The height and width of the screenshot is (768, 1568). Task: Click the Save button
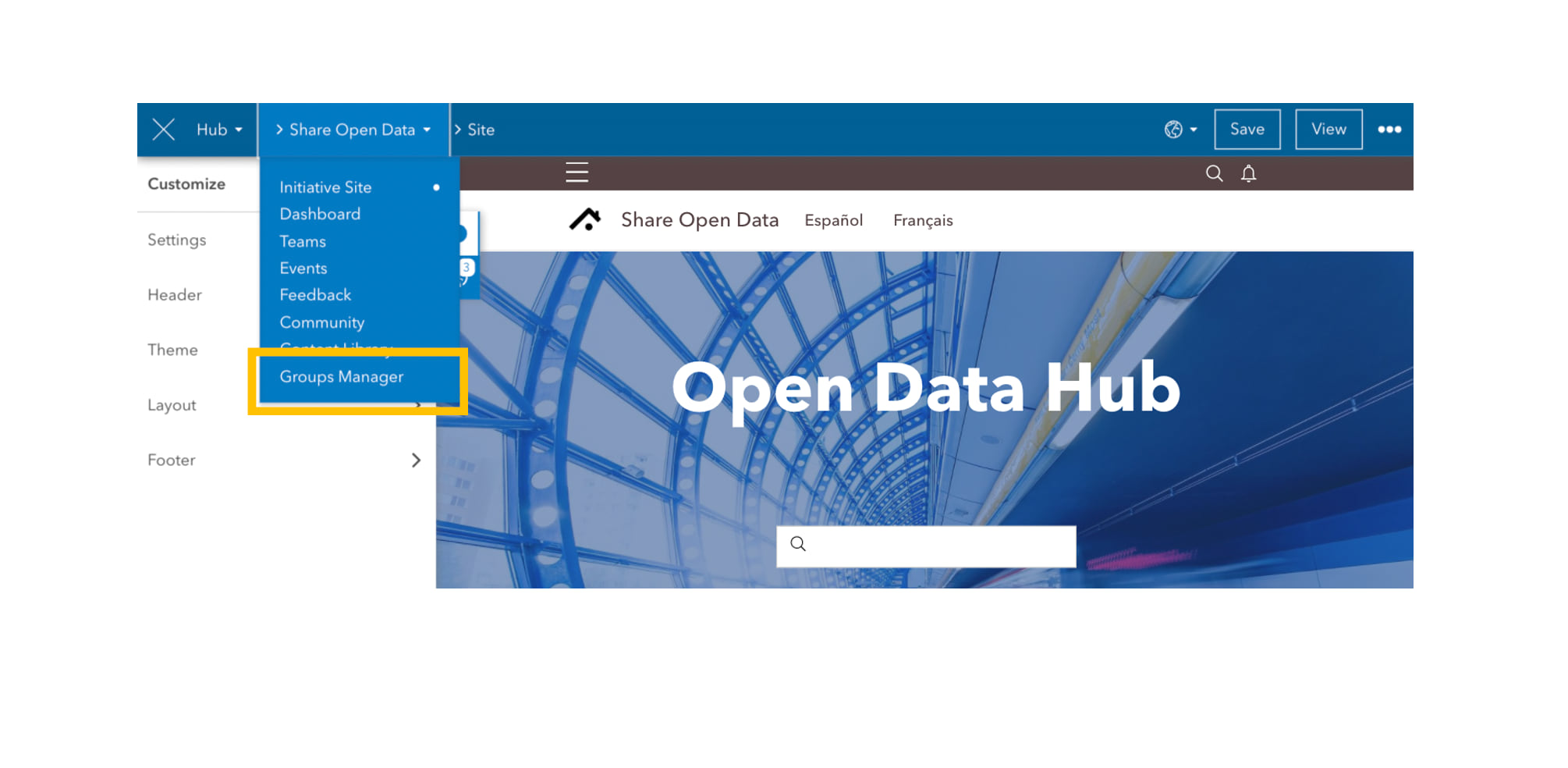click(x=1247, y=130)
